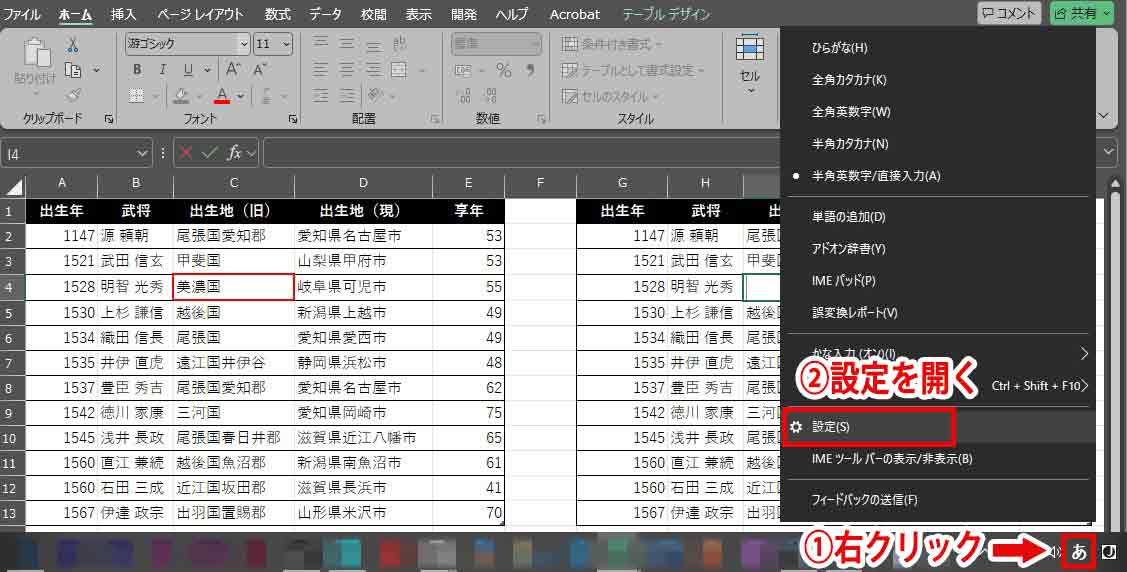Image resolution: width=1127 pixels, height=572 pixels.
Task: Click the Insert Function fx icon
Action: tap(234, 152)
